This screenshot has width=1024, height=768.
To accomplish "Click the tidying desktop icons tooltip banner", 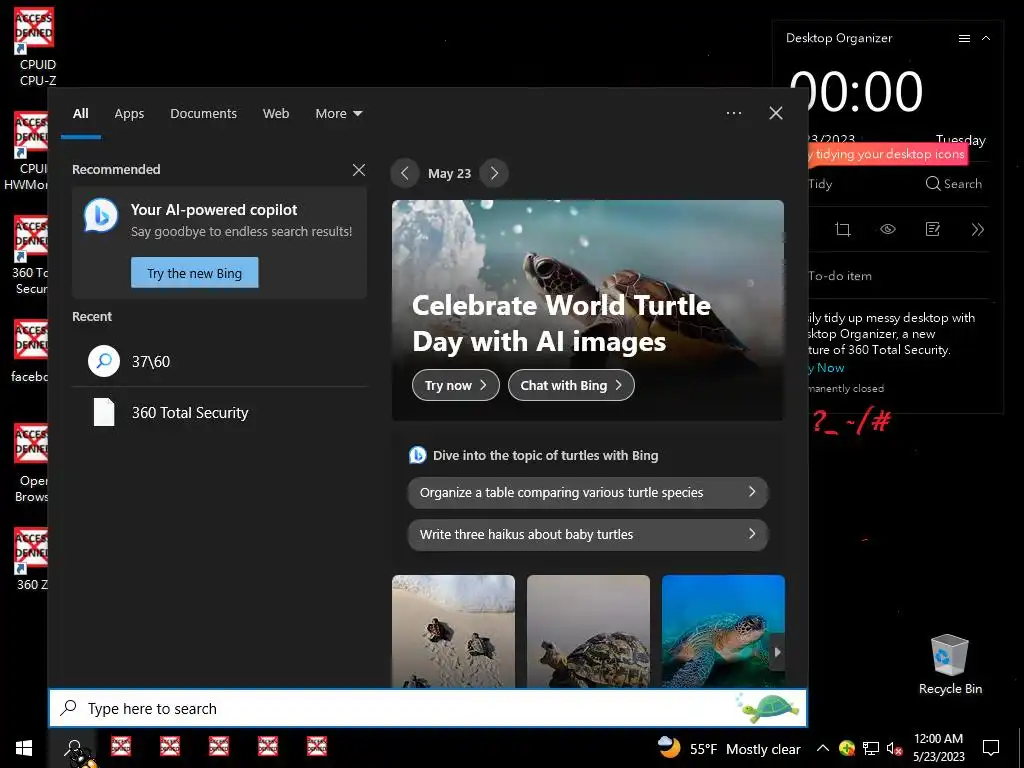I will (x=888, y=154).
